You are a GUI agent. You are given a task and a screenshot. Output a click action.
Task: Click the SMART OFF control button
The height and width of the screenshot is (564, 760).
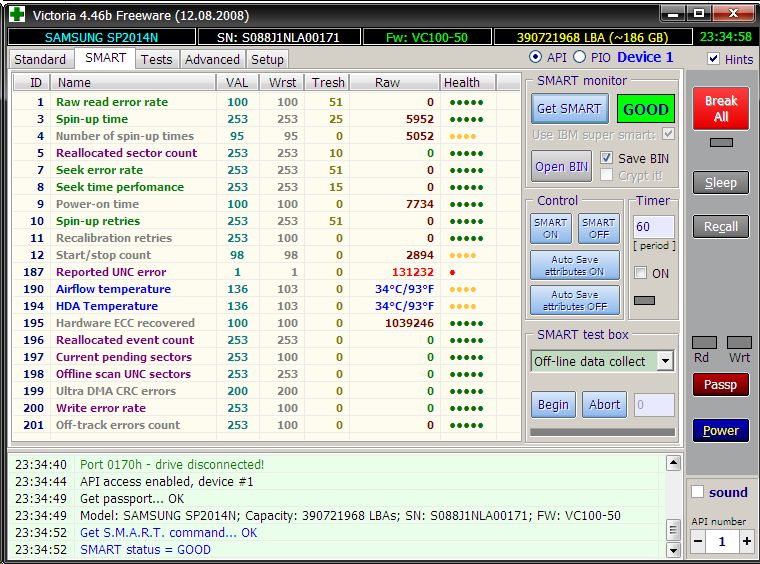(599, 228)
